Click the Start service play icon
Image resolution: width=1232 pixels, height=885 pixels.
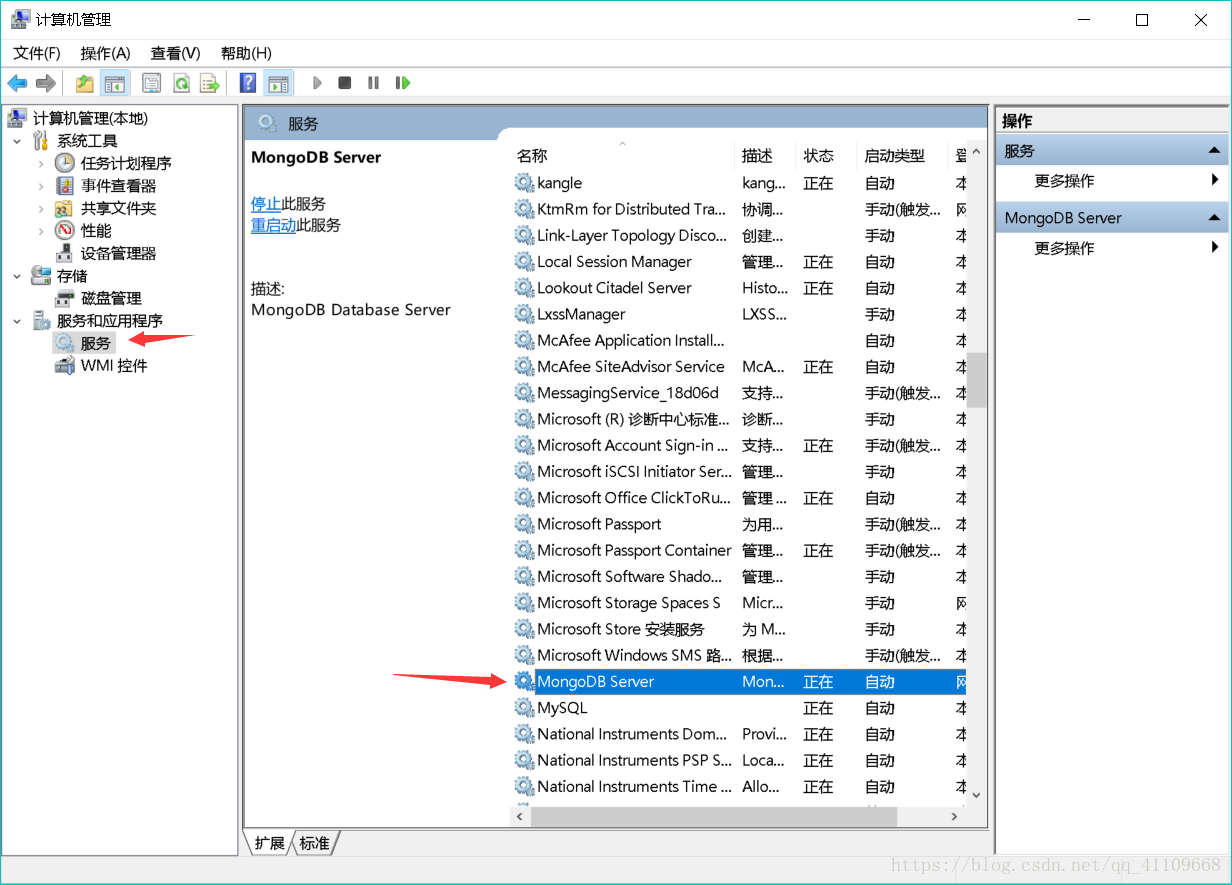pos(317,83)
